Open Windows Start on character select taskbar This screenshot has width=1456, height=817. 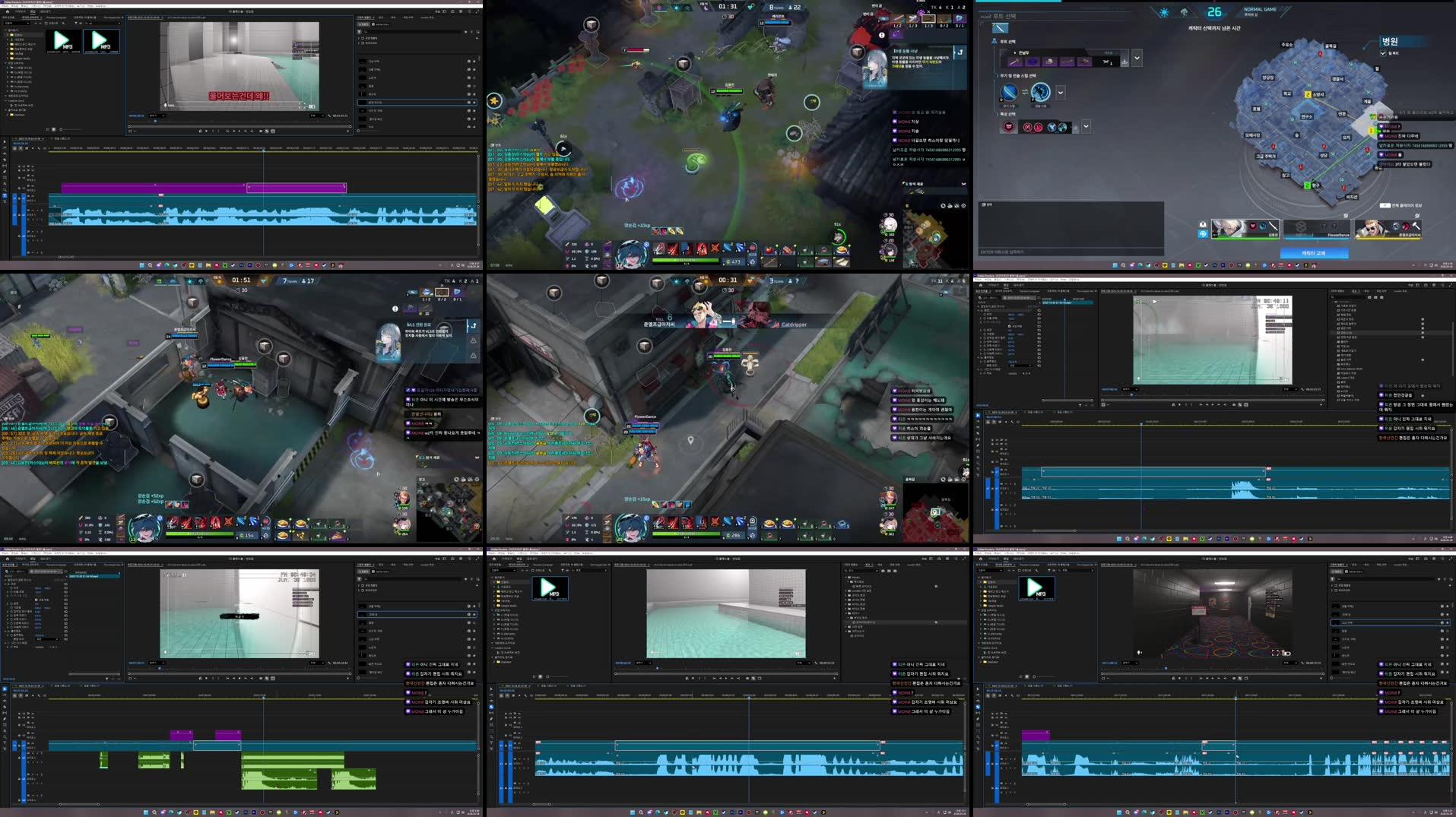coord(1115,265)
